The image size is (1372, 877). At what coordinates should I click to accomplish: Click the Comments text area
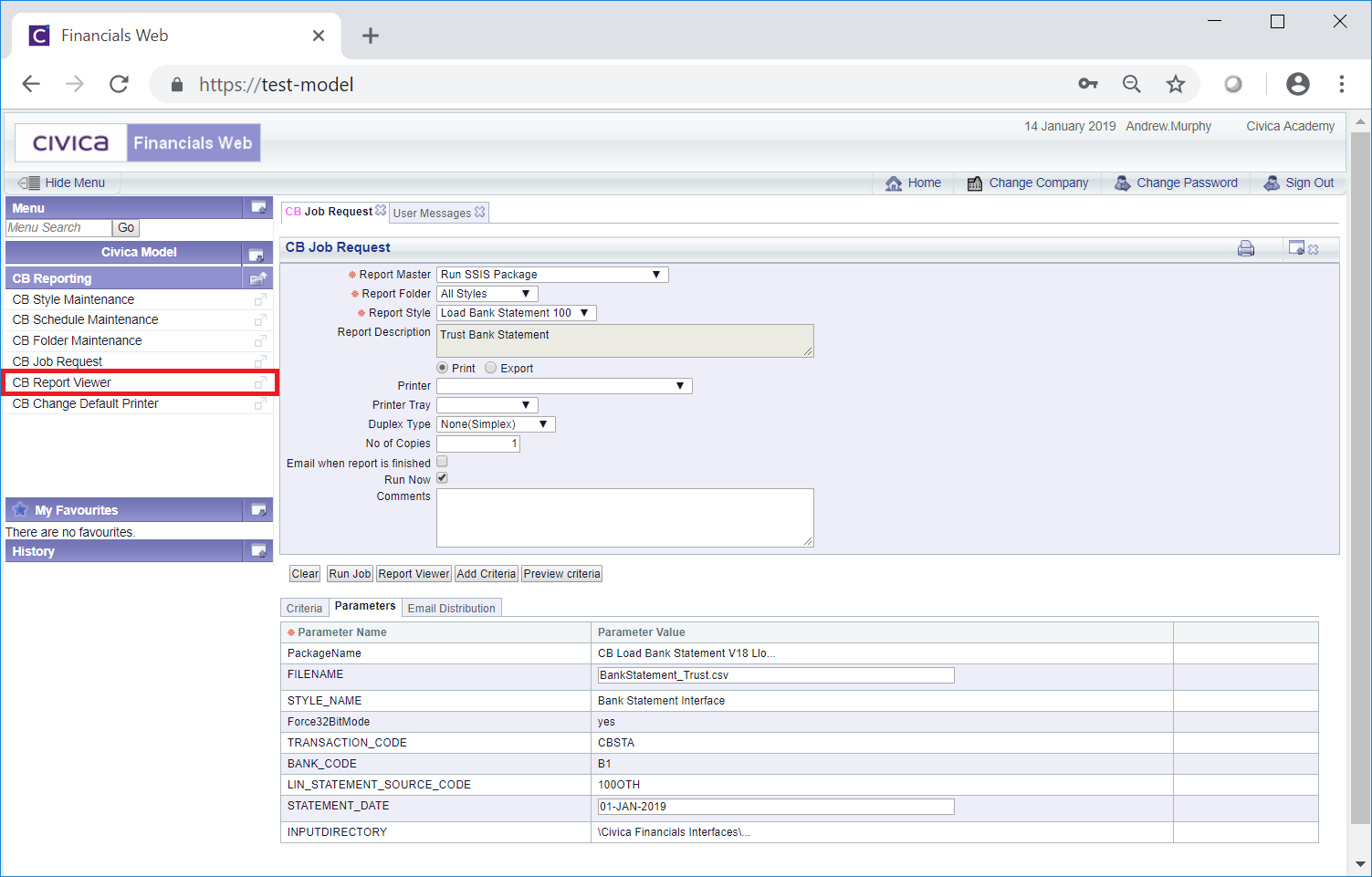click(x=625, y=517)
